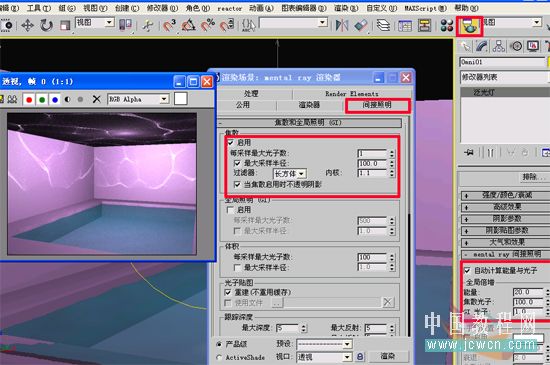Open the named selection sets dropdown

pyautogui.click(x=293, y=23)
